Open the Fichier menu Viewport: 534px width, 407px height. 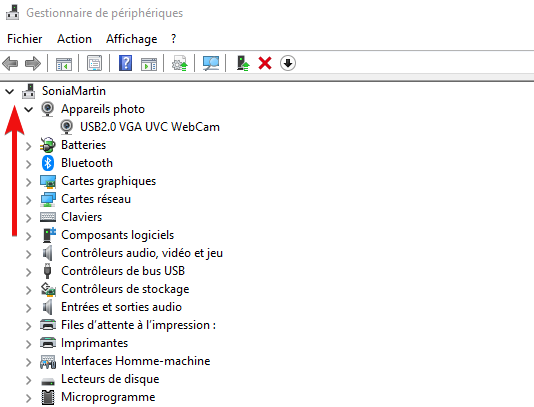click(x=25, y=39)
